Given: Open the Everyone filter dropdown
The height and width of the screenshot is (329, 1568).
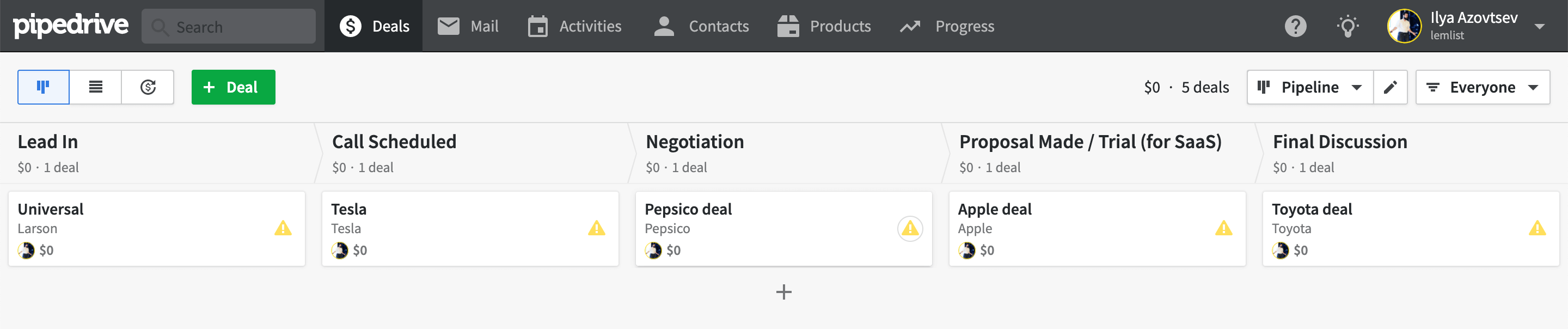Looking at the screenshot, I should 1483,87.
